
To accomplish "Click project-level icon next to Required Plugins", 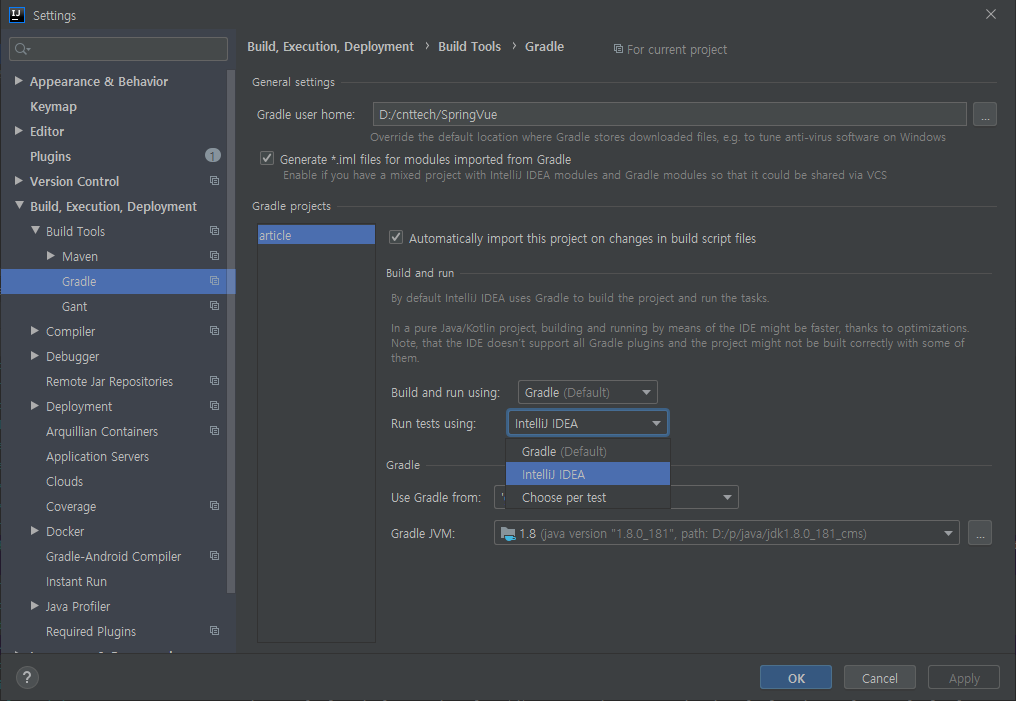I will tap(214, 630).
